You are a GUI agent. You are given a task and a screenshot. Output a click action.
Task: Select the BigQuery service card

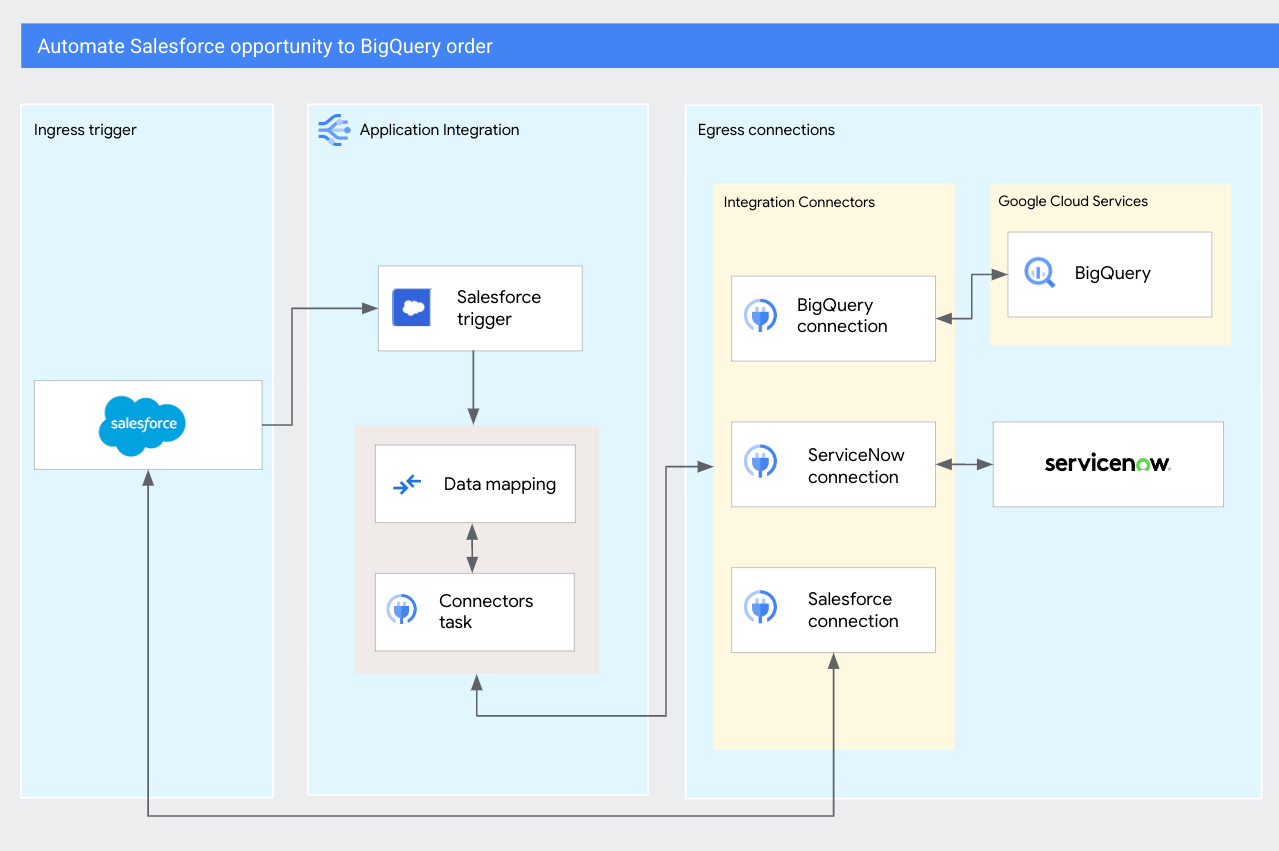coord(1109,272)
